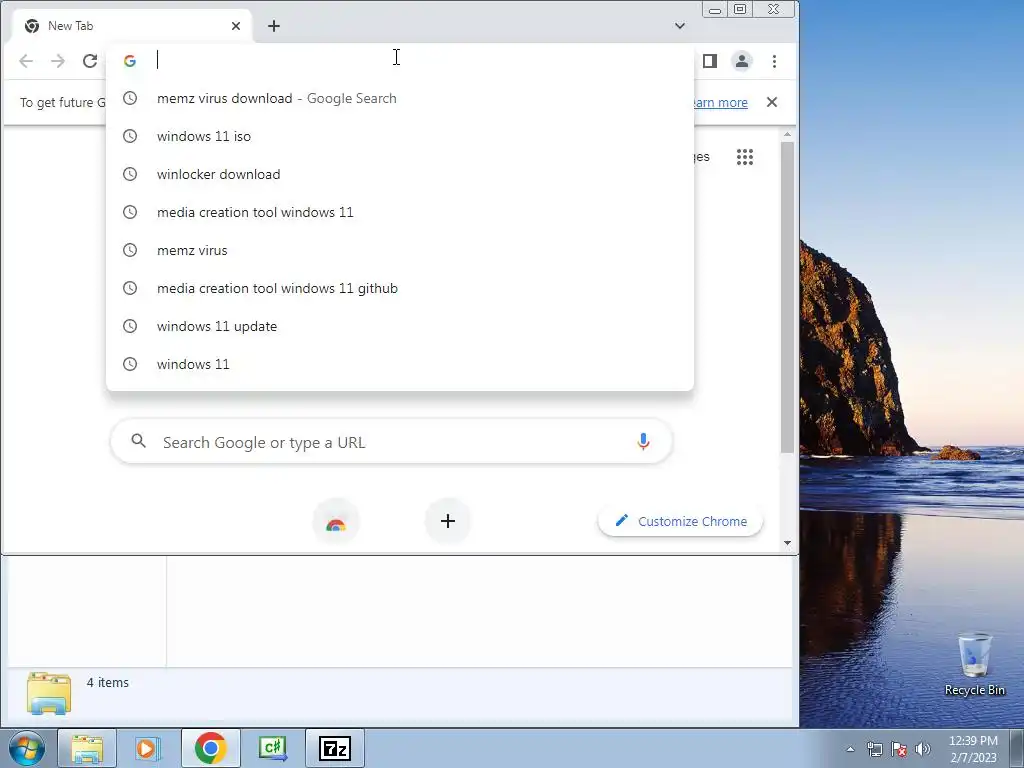Click the Google G icon in omnibox
1024x768 pixels.
pos(130,61)
